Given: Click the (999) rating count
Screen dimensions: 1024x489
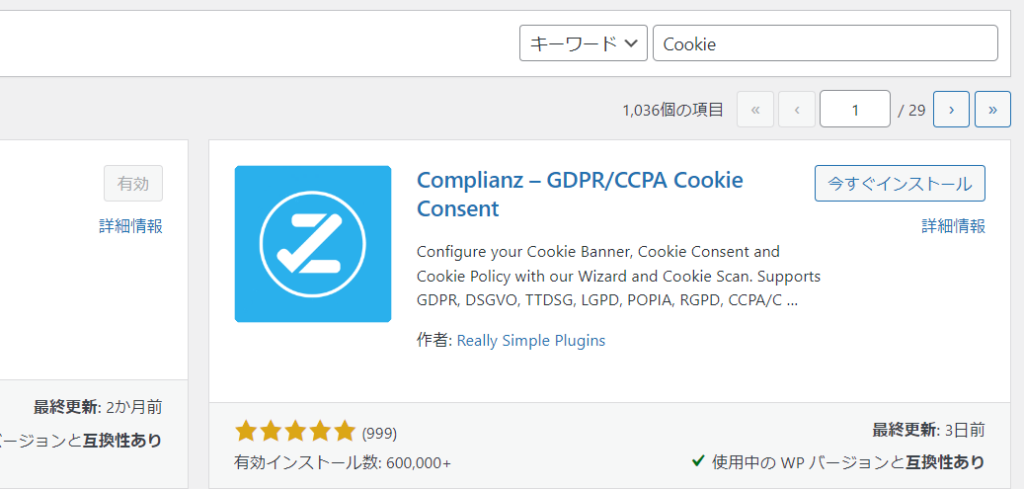Looking at the screenshot, I should coord(379,433).
